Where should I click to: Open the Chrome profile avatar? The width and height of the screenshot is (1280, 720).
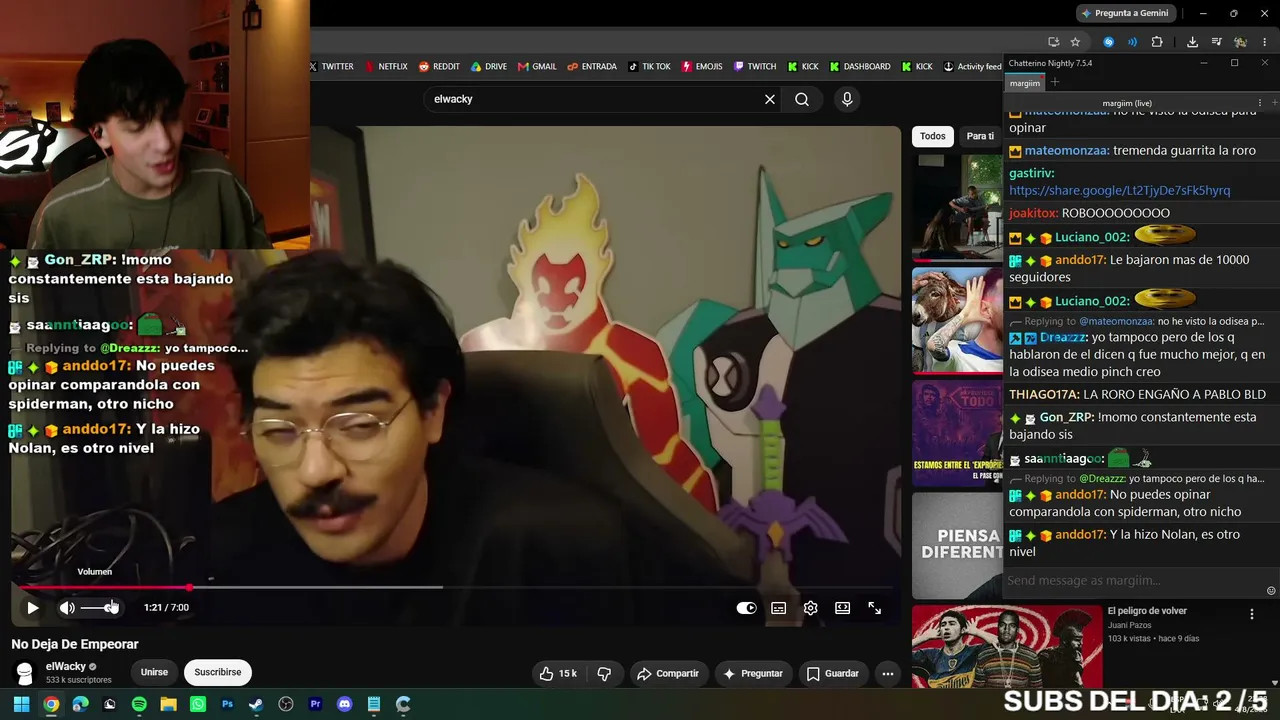point(1240,42)
